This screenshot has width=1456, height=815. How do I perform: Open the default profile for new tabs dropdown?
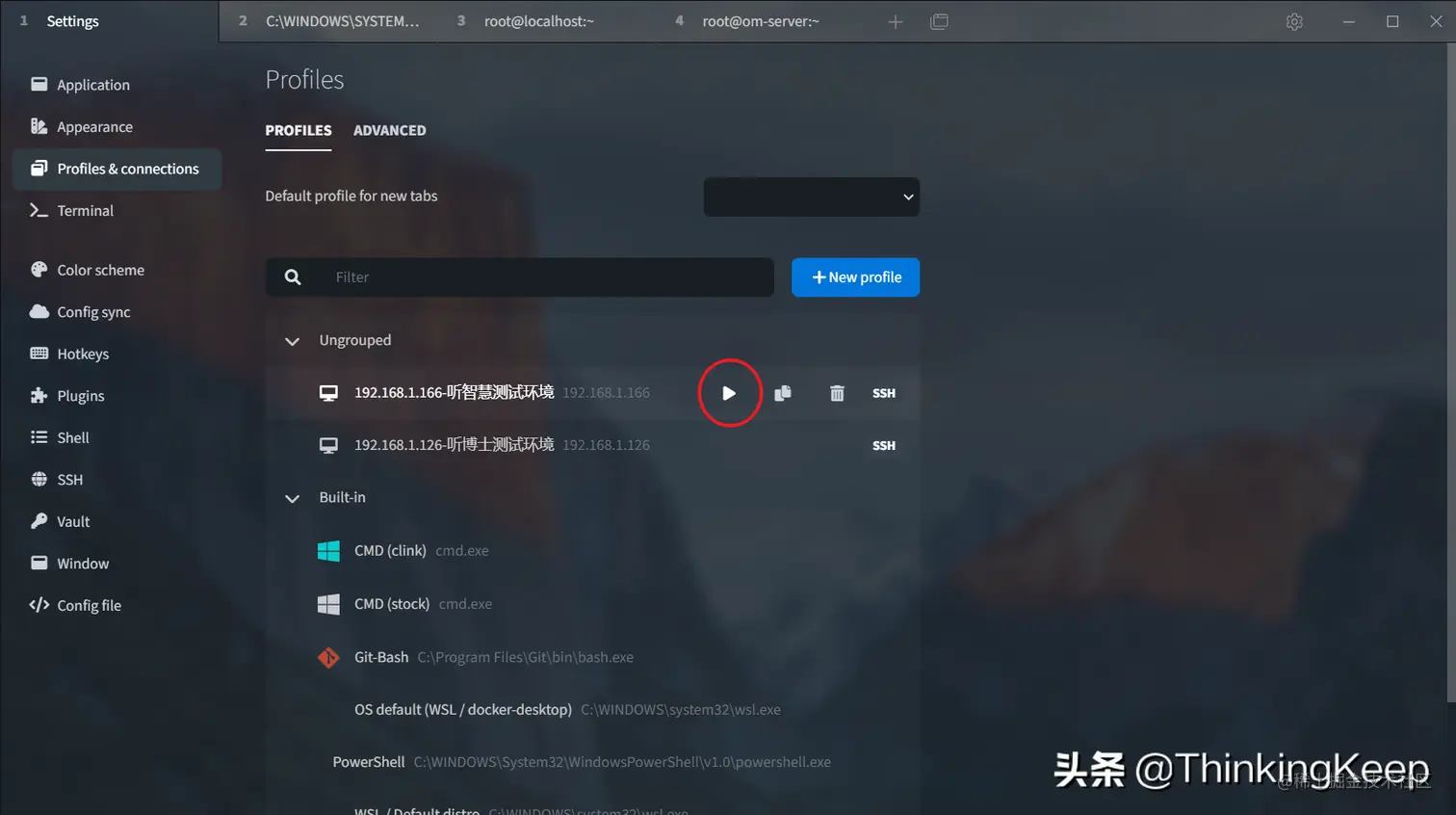click(x=811, y=197)
